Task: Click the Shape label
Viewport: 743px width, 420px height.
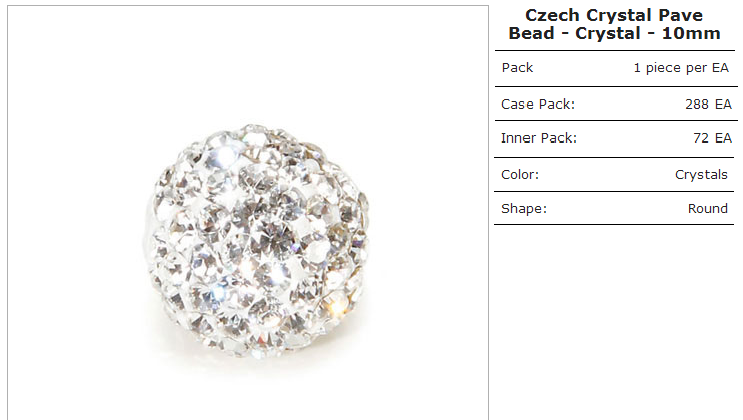Action: pyautogui.click(x=524, y=209)
